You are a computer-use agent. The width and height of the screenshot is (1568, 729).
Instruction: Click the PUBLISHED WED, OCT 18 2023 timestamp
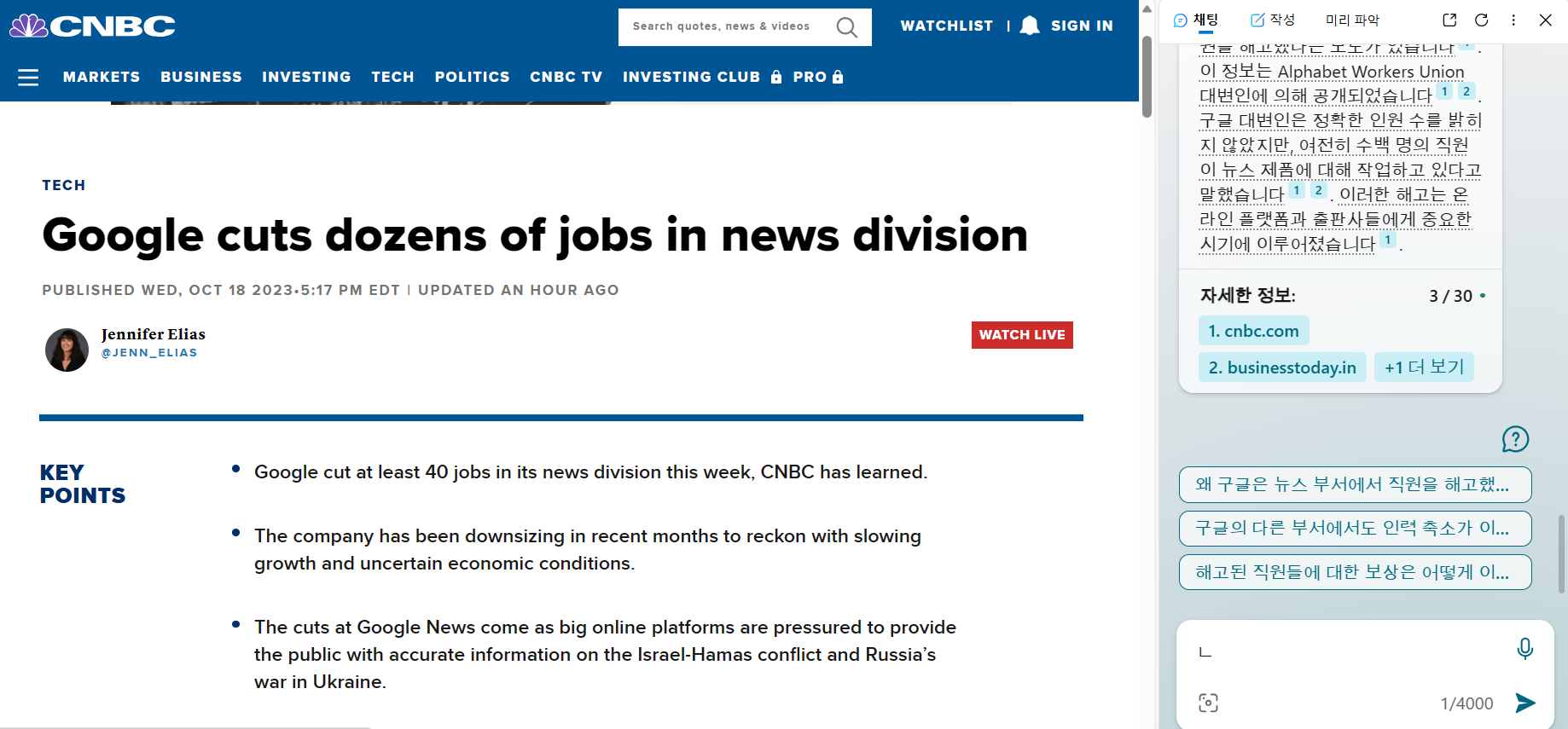pos(221,290)
